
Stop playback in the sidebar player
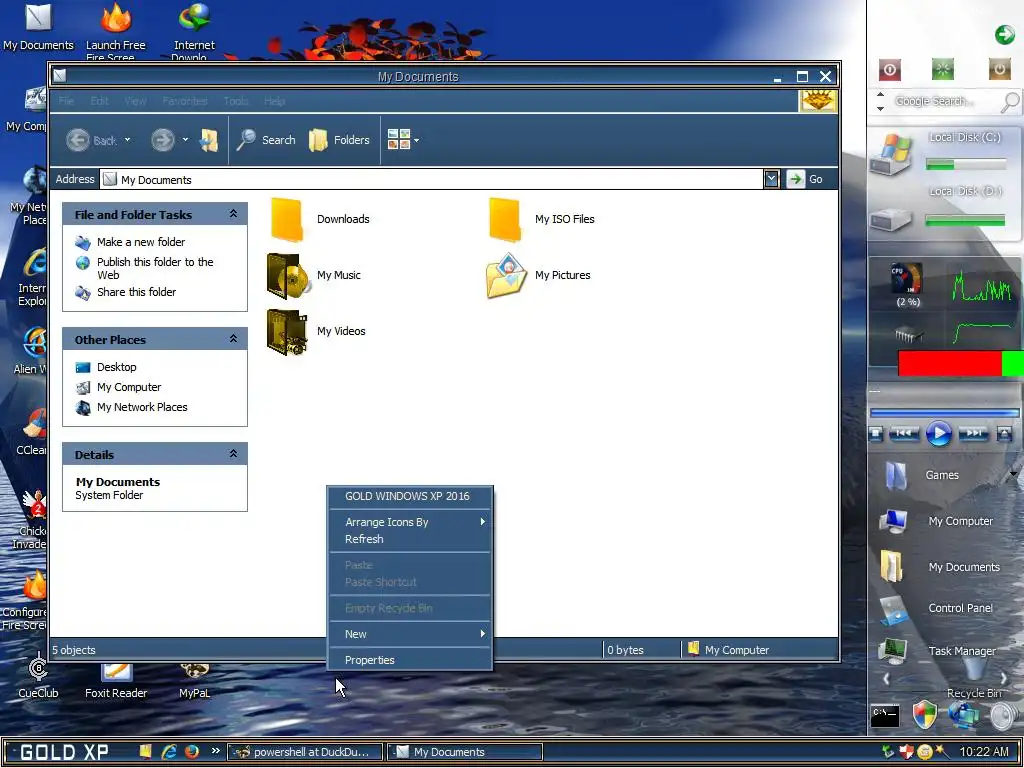876,434
